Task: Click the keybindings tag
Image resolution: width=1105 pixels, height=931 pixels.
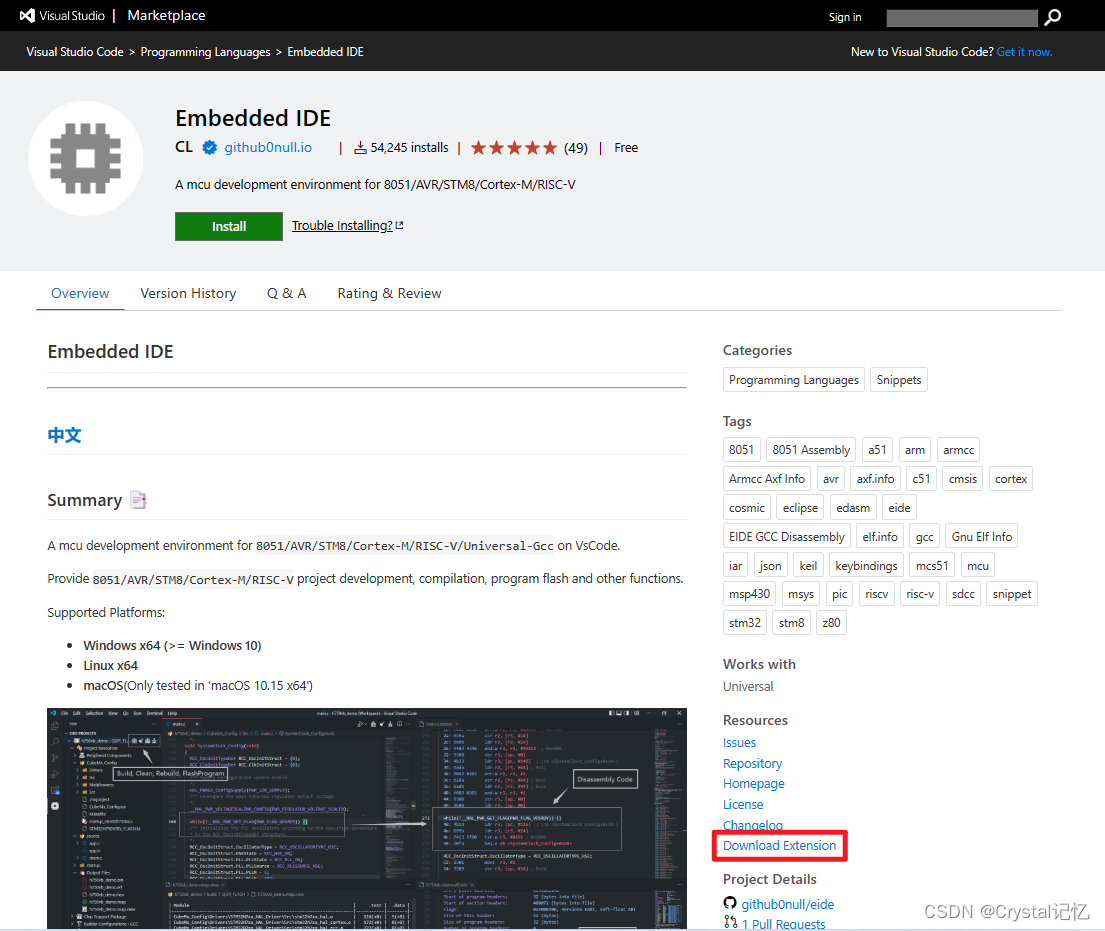Action: pyautogui.click(x=866, y=565)
